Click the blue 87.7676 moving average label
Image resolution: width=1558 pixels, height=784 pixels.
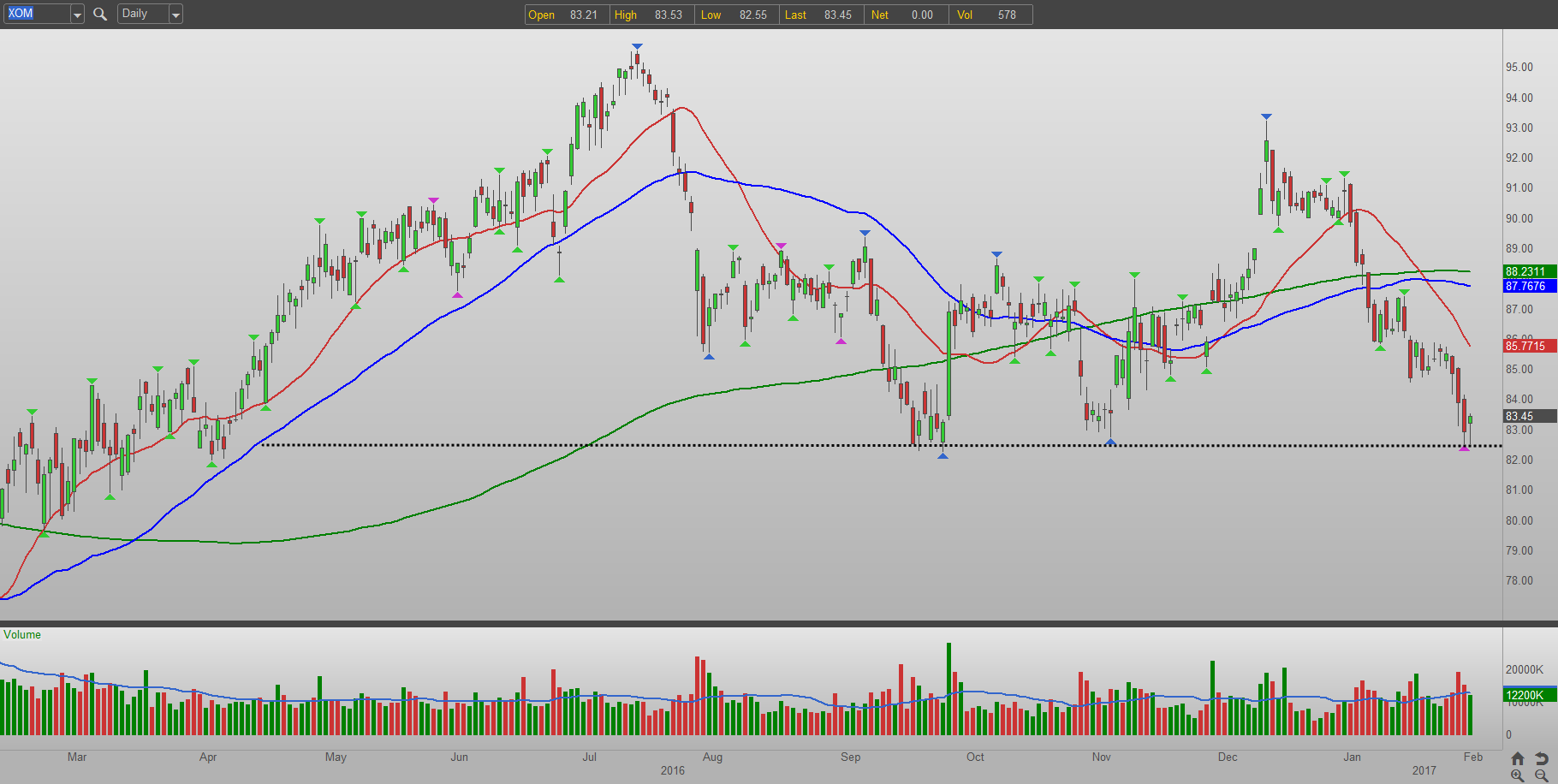1530,286
